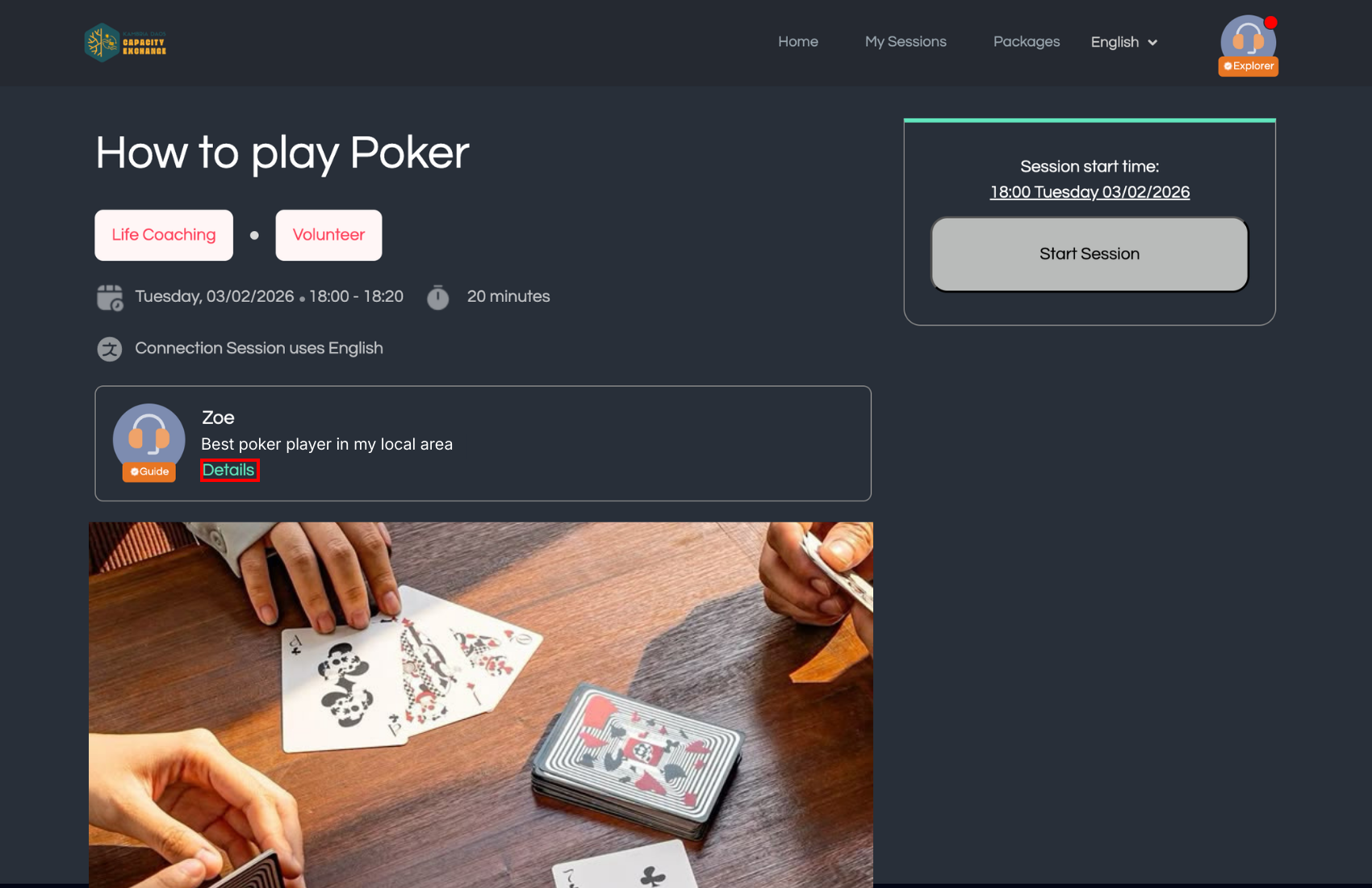Click the Start Session button
1372x888 pixels.
click(1090, 253)
